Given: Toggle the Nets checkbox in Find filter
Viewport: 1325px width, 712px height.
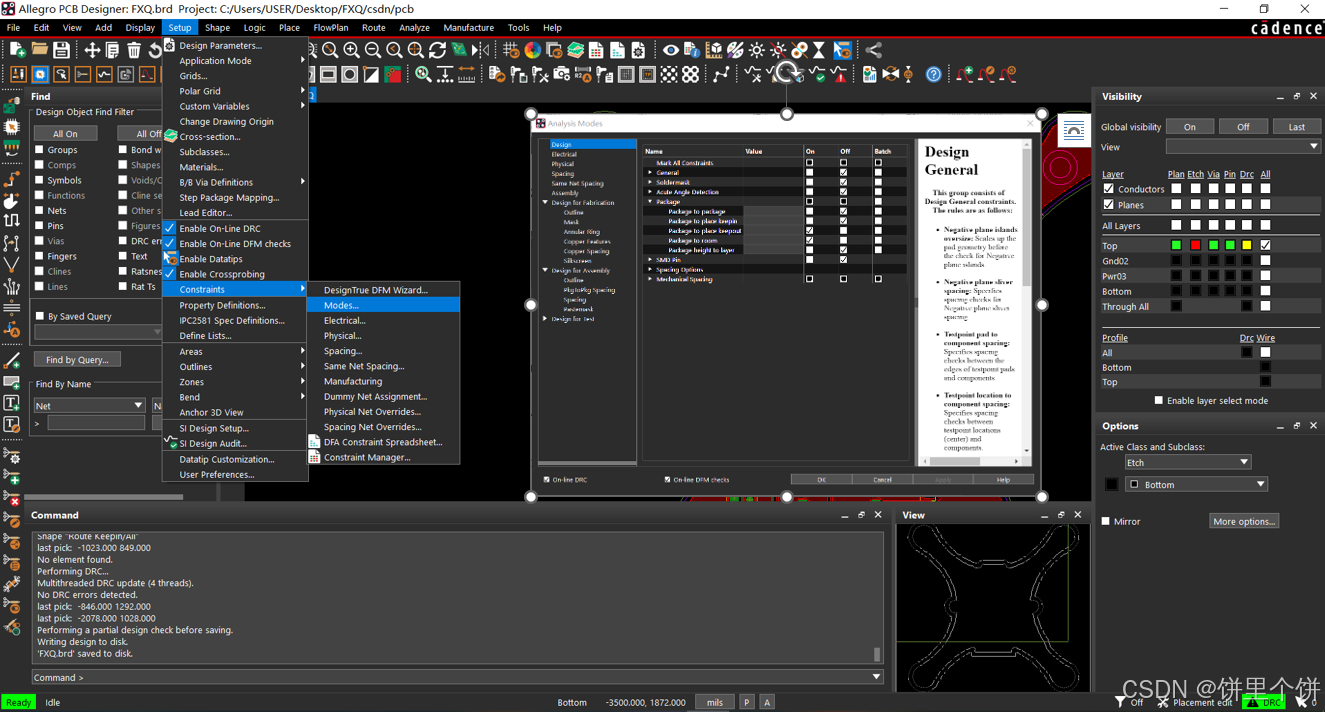Looking at the screenshot, I should pos(40,211).
